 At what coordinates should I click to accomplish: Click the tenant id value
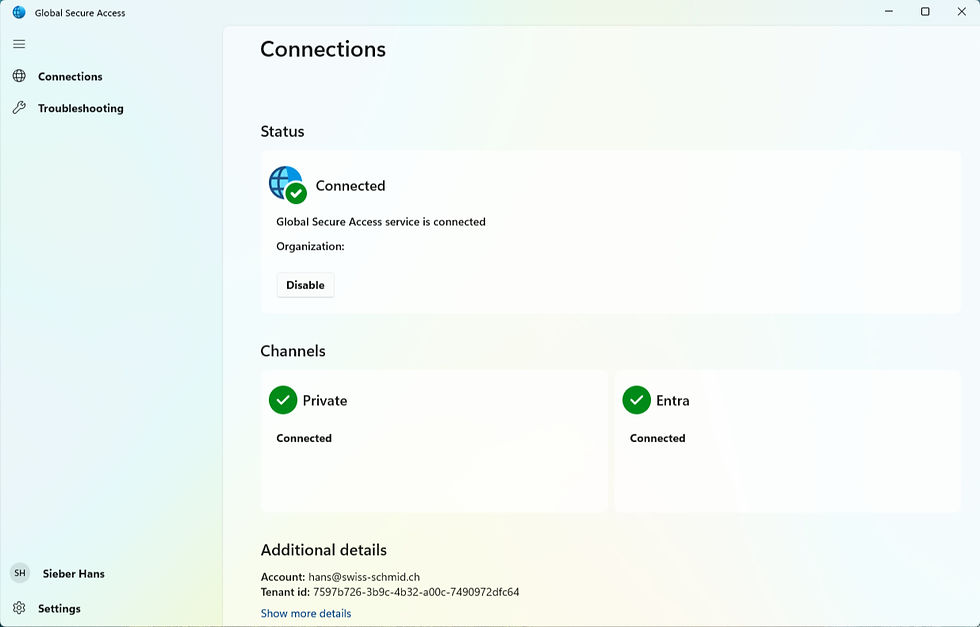416,592
